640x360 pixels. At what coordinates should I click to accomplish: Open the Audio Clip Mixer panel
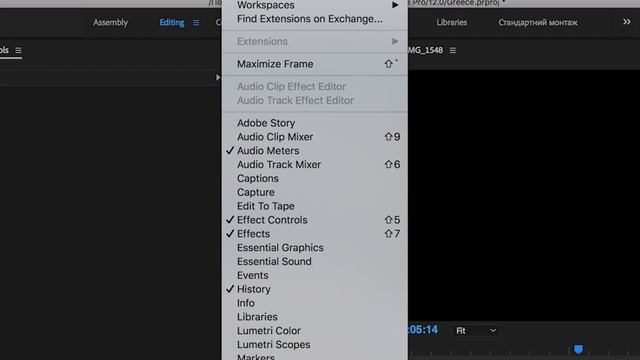(315, 137)
